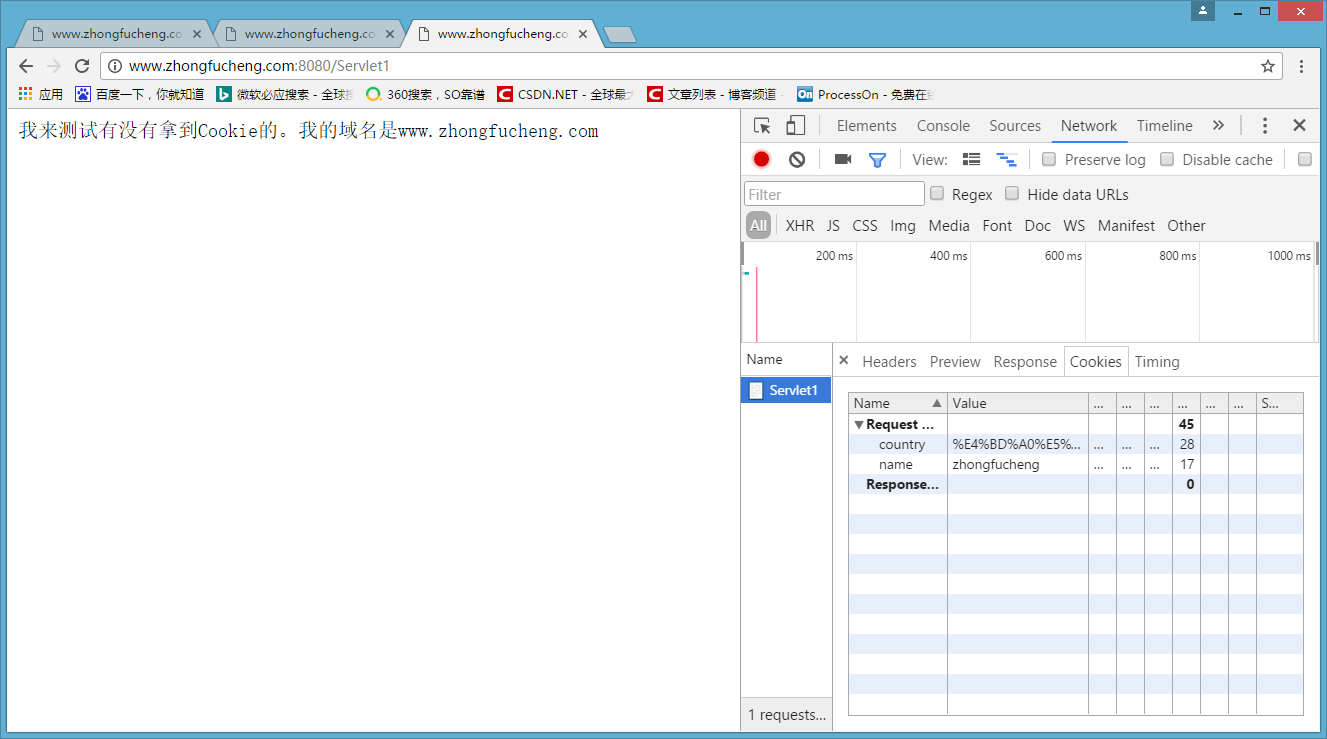Activate the inspect element picker
Screen dimensions: 1327x739
(762, 126)
